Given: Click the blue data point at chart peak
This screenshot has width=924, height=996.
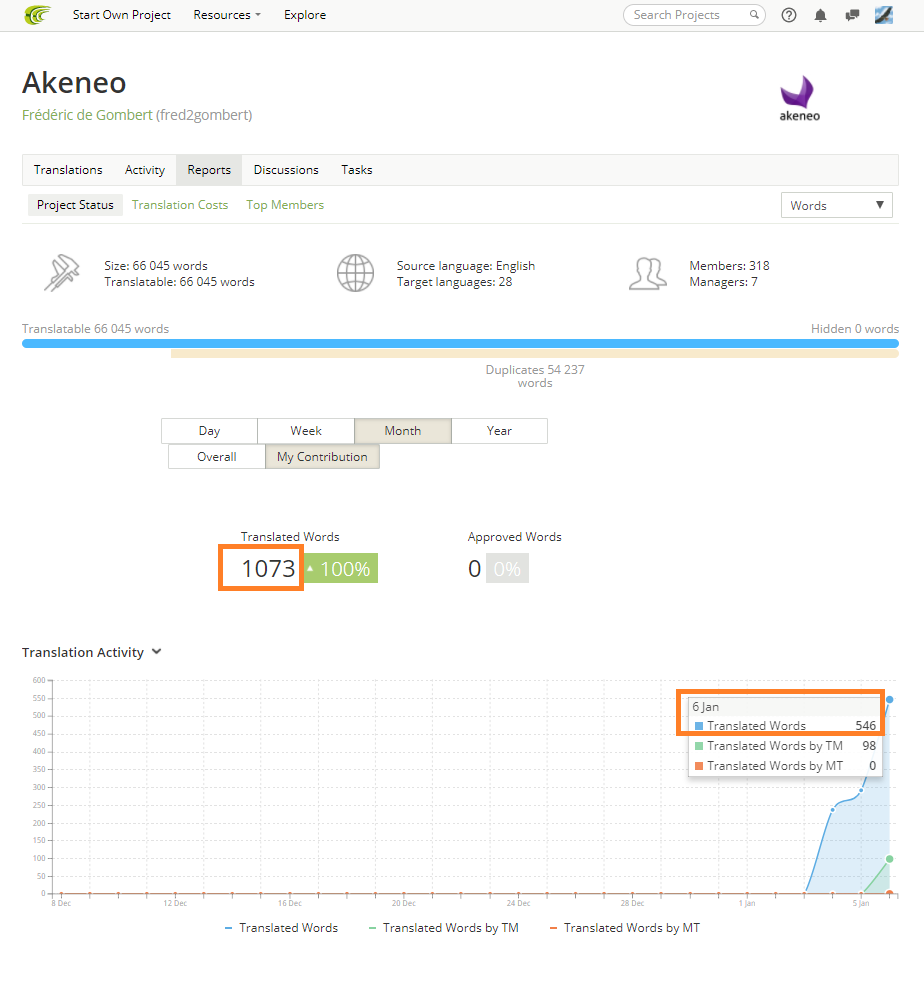Looking at the screenshot, I should [890, 699].
